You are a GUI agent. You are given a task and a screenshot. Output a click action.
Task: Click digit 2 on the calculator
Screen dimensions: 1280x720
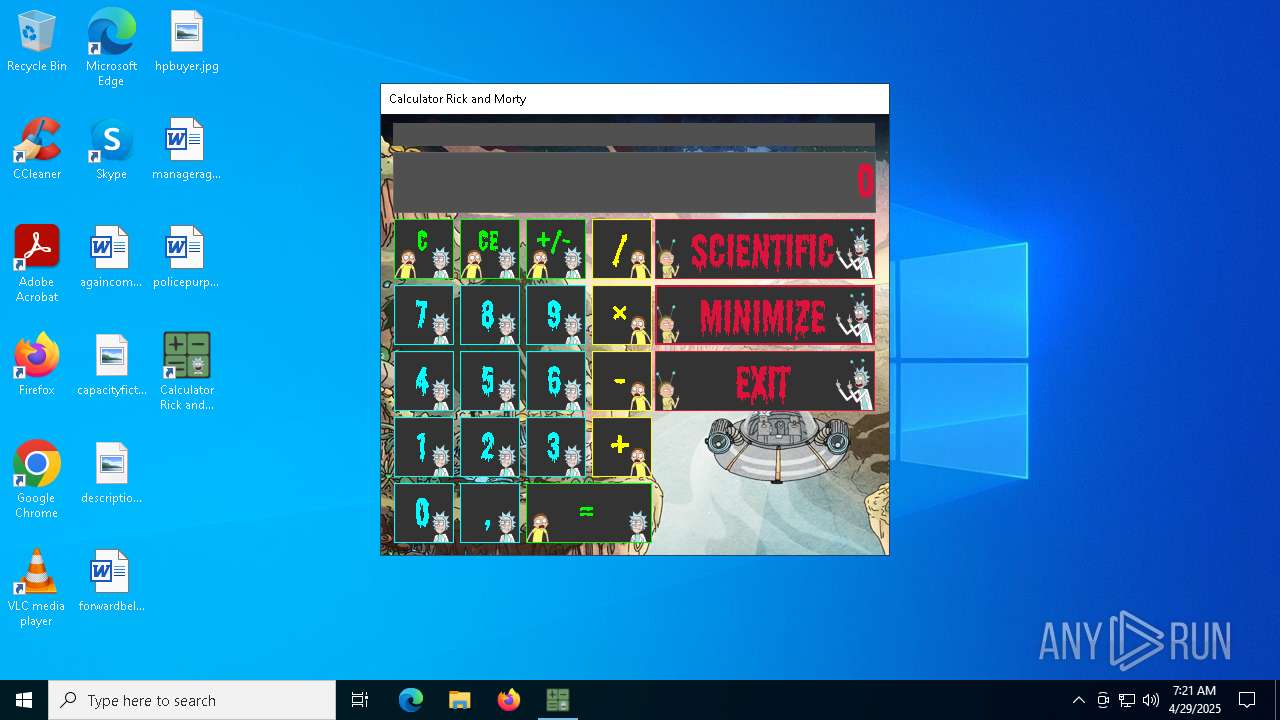pyautogui.click(x=490, y=447)
